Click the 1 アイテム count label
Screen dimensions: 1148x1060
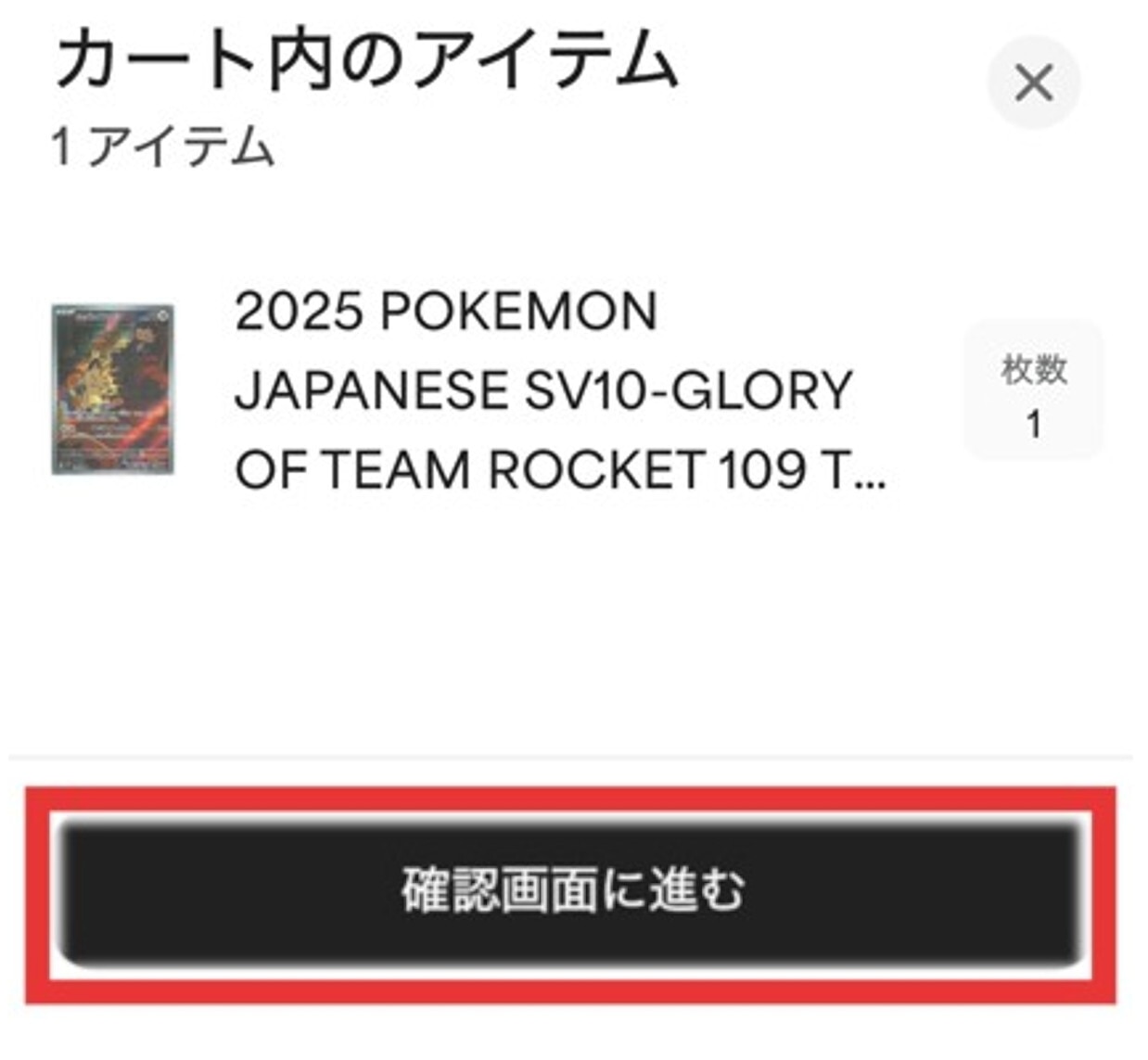163,147
